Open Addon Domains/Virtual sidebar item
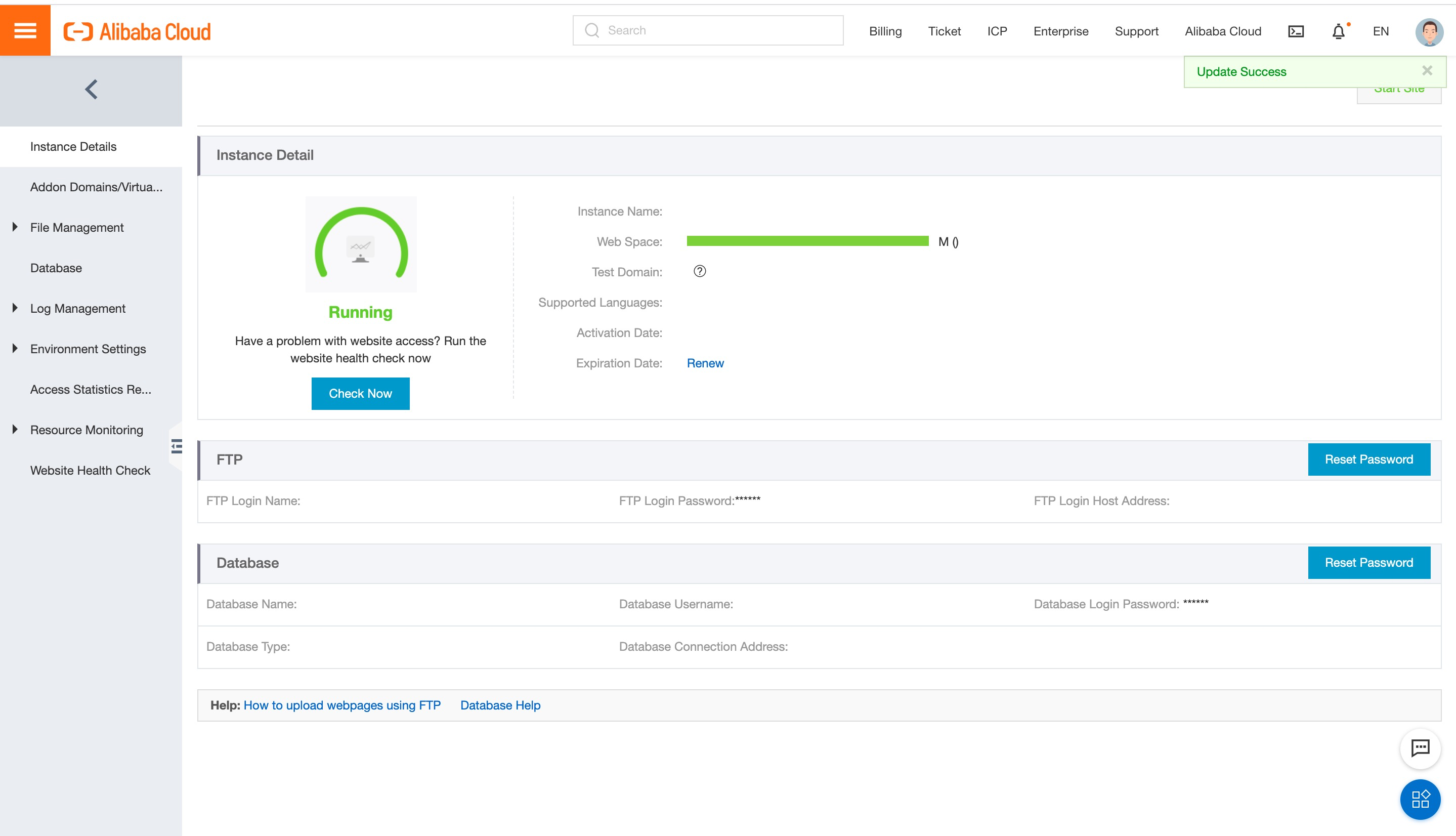Image resolution: width=1456 pixels, height=836 pixels. point(96,187)
